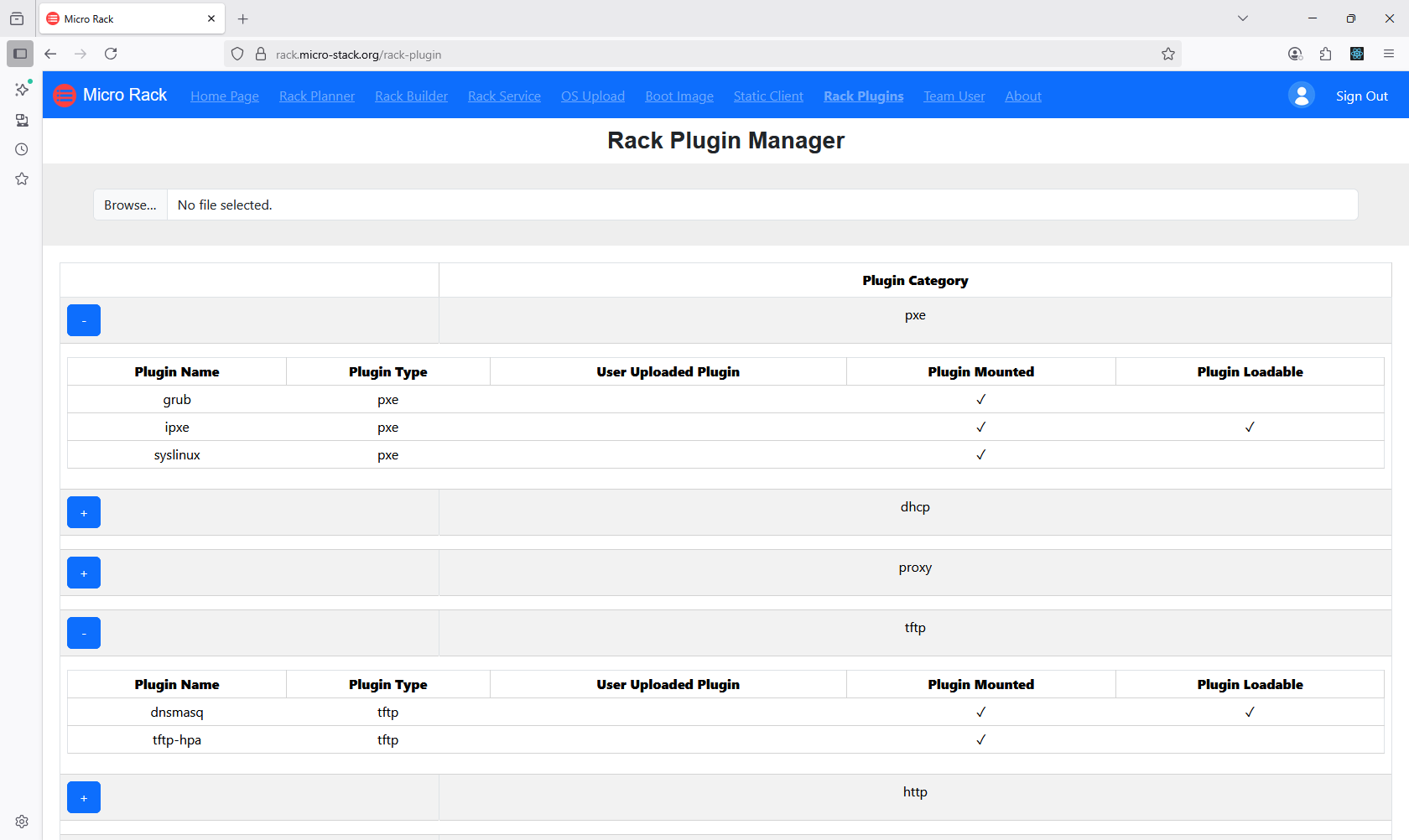1409x840 pixels.
Task: Bookmark this page using the star icon
Action: tap(1168, 54)
